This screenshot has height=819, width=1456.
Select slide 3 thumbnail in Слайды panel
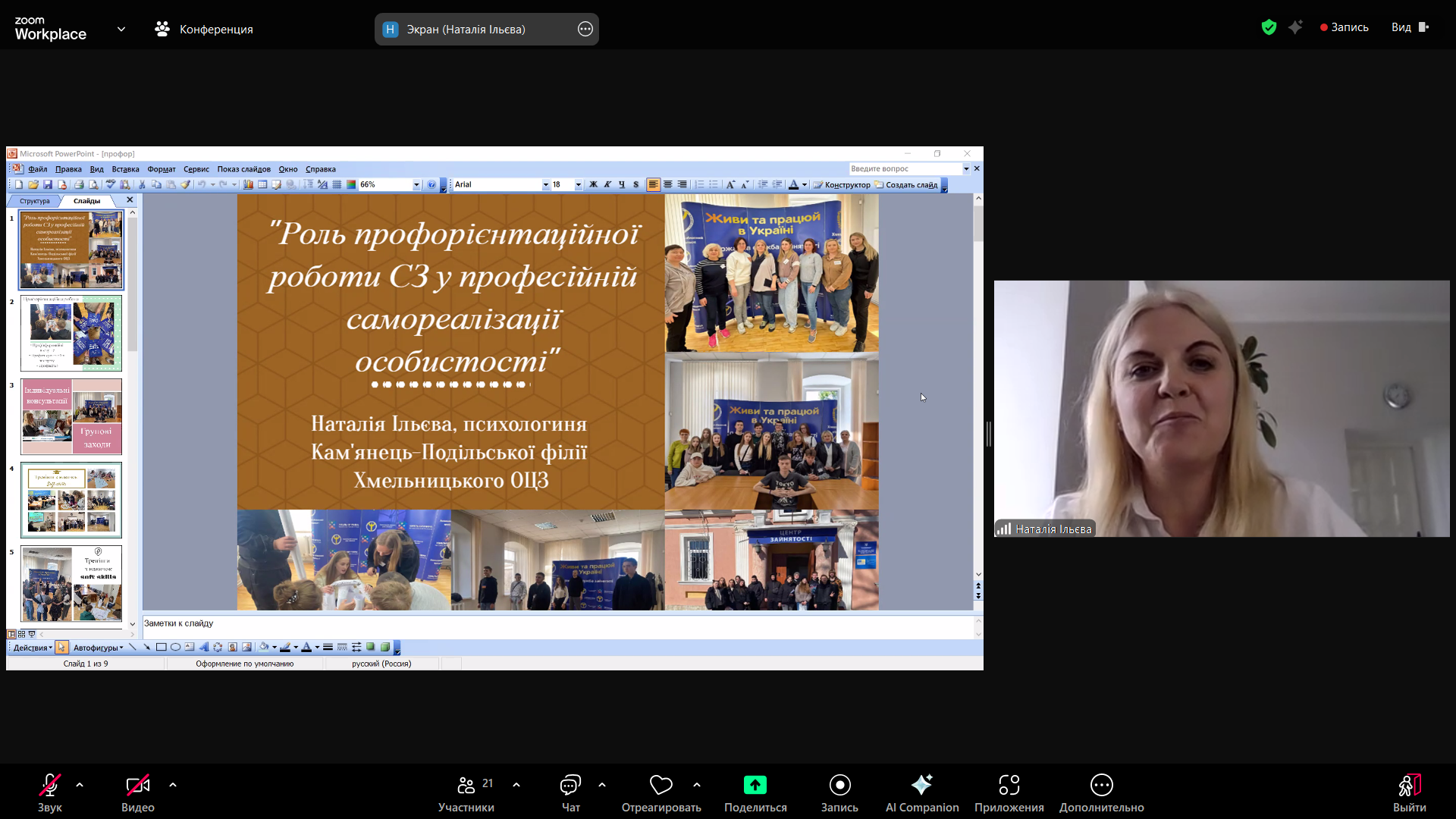pyautogui.click(x=71, y=416)
